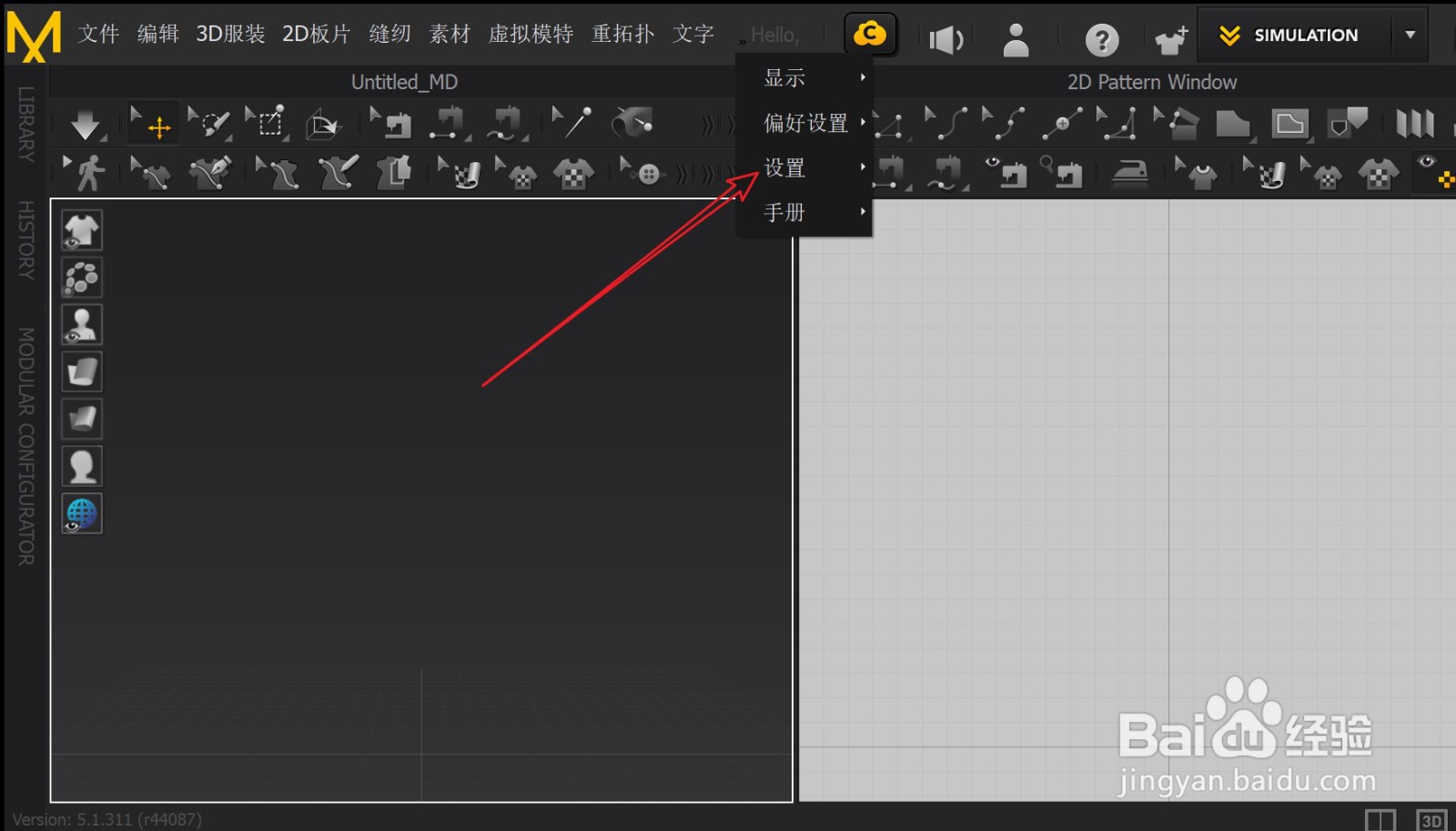Click the add garment shirt-plus icon

tap(1171, 39)
